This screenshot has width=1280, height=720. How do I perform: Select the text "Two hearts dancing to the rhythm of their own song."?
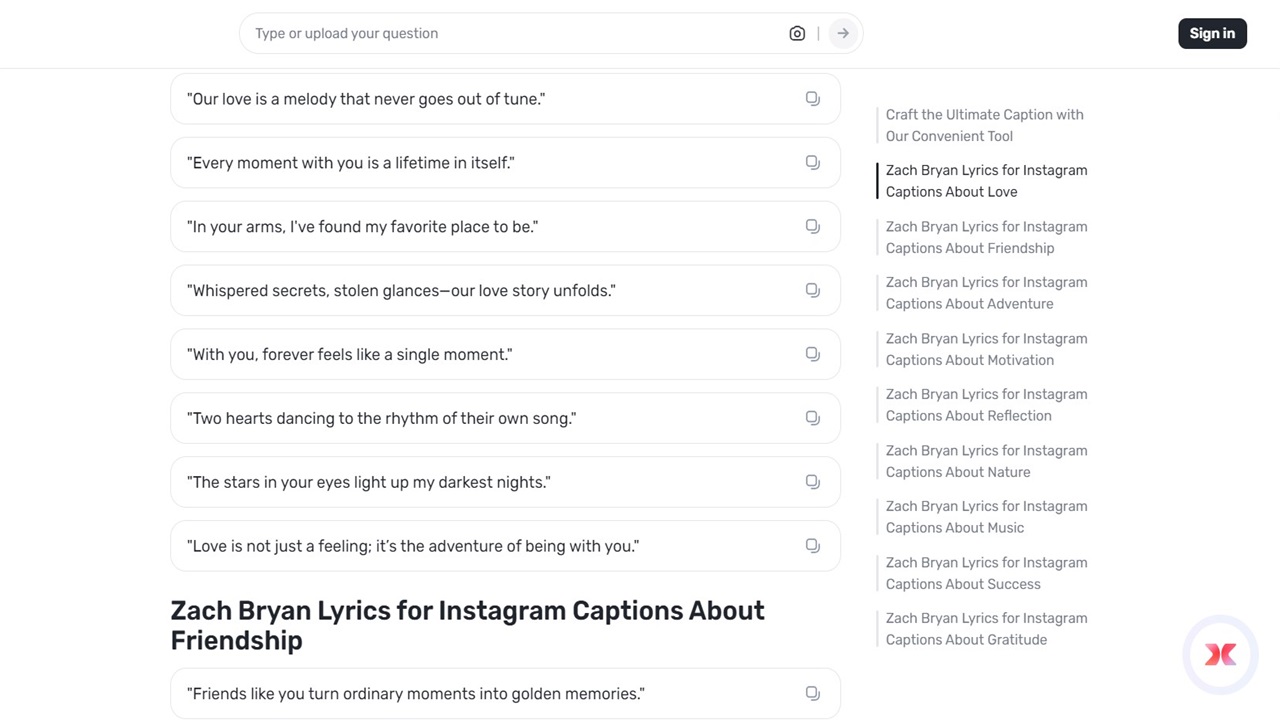coord(382,419)
